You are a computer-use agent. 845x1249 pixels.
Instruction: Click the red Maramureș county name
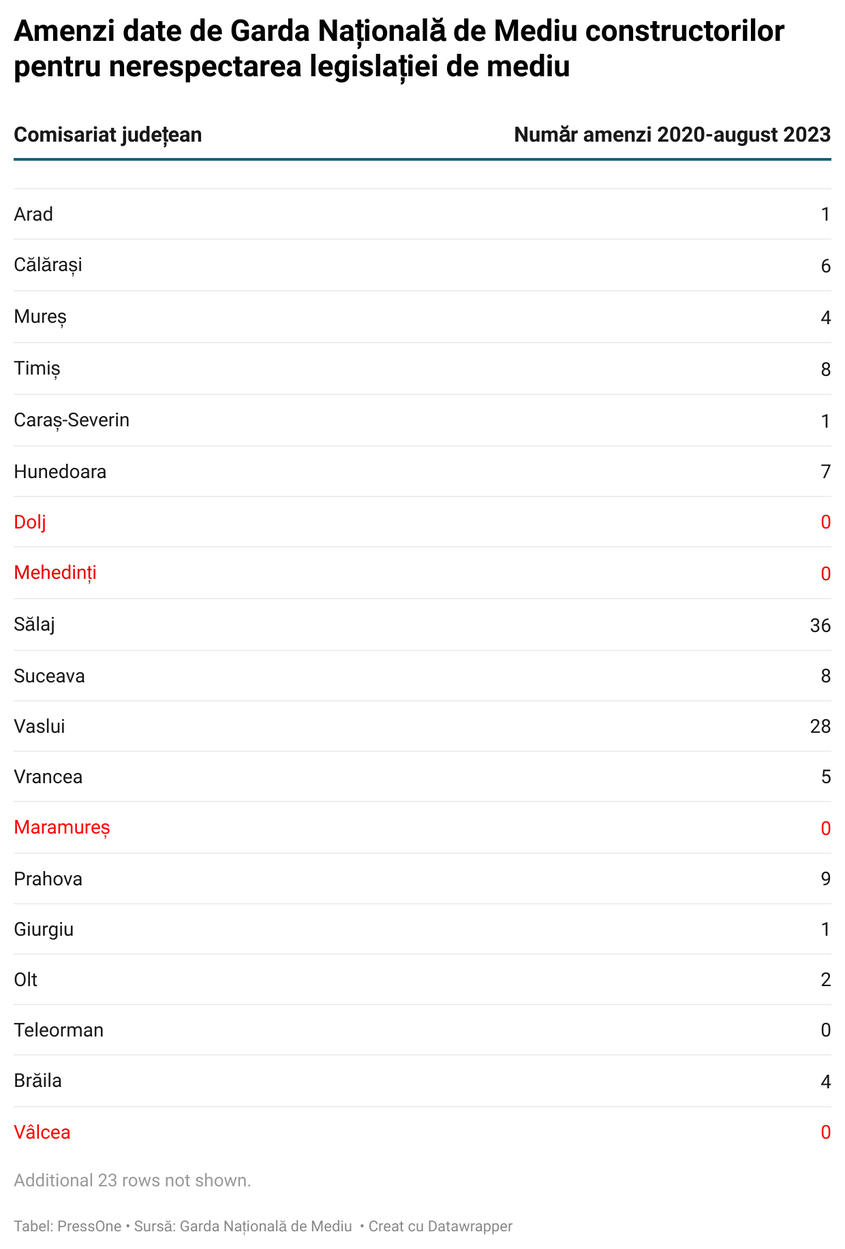pyautogui.click(x=62, y=828)
